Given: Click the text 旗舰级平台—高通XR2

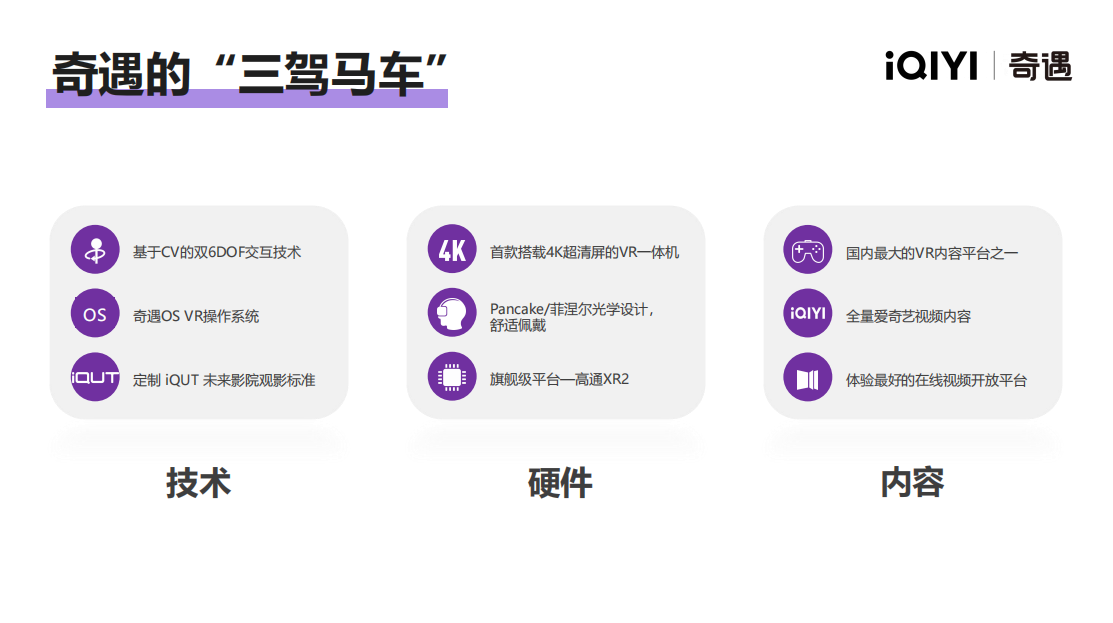Looking at the screenshot, I should pyautogui.click(x=559, y=379).
